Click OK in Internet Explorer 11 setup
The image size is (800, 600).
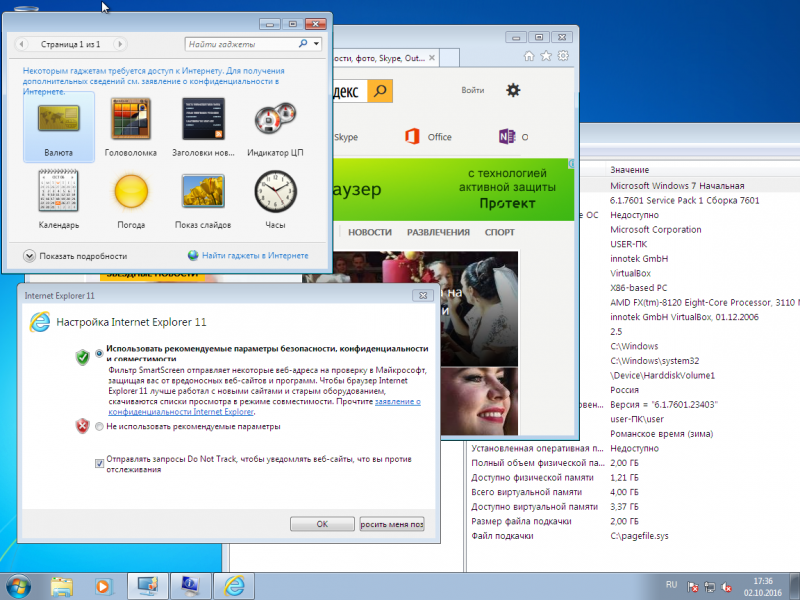point(322,524)
